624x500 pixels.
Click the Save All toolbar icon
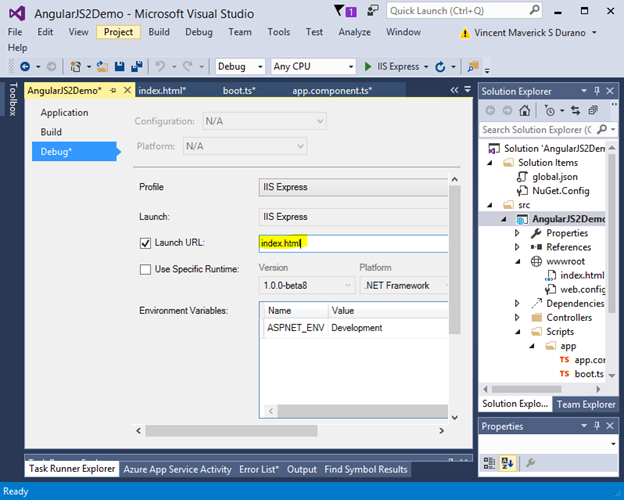pos(134,67)
